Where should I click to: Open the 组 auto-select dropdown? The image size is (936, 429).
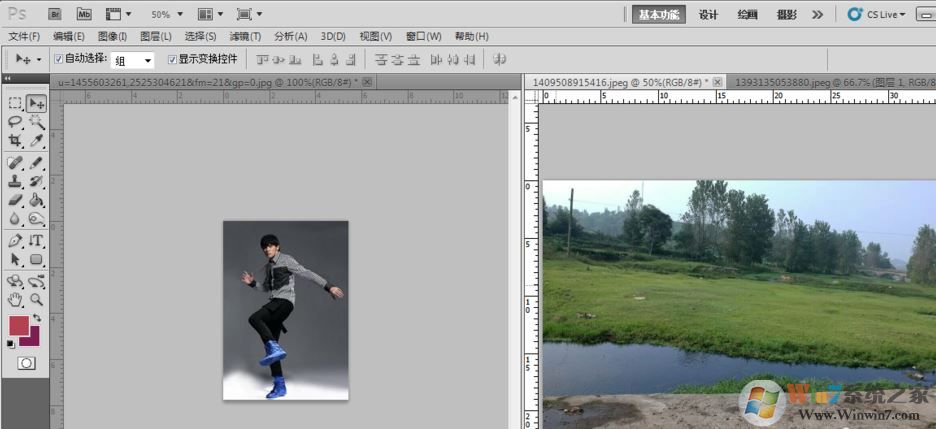[x=133, y=60]
